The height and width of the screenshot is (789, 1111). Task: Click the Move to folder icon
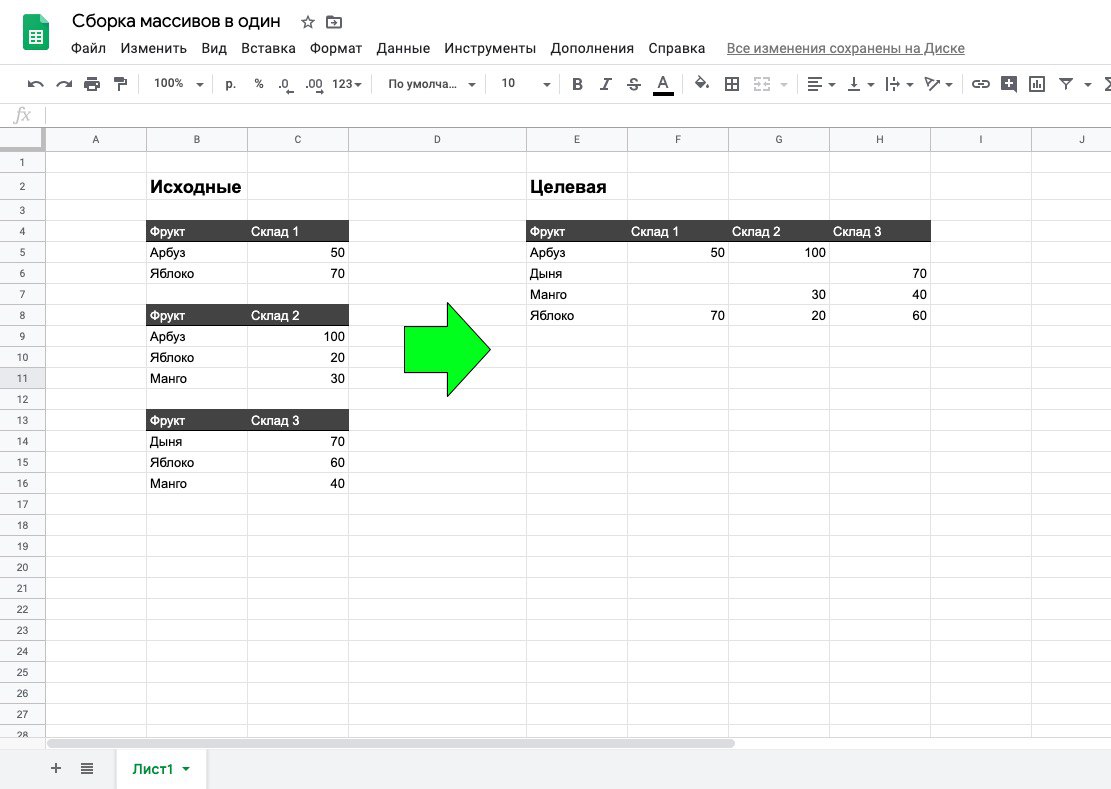coord(334,22)
